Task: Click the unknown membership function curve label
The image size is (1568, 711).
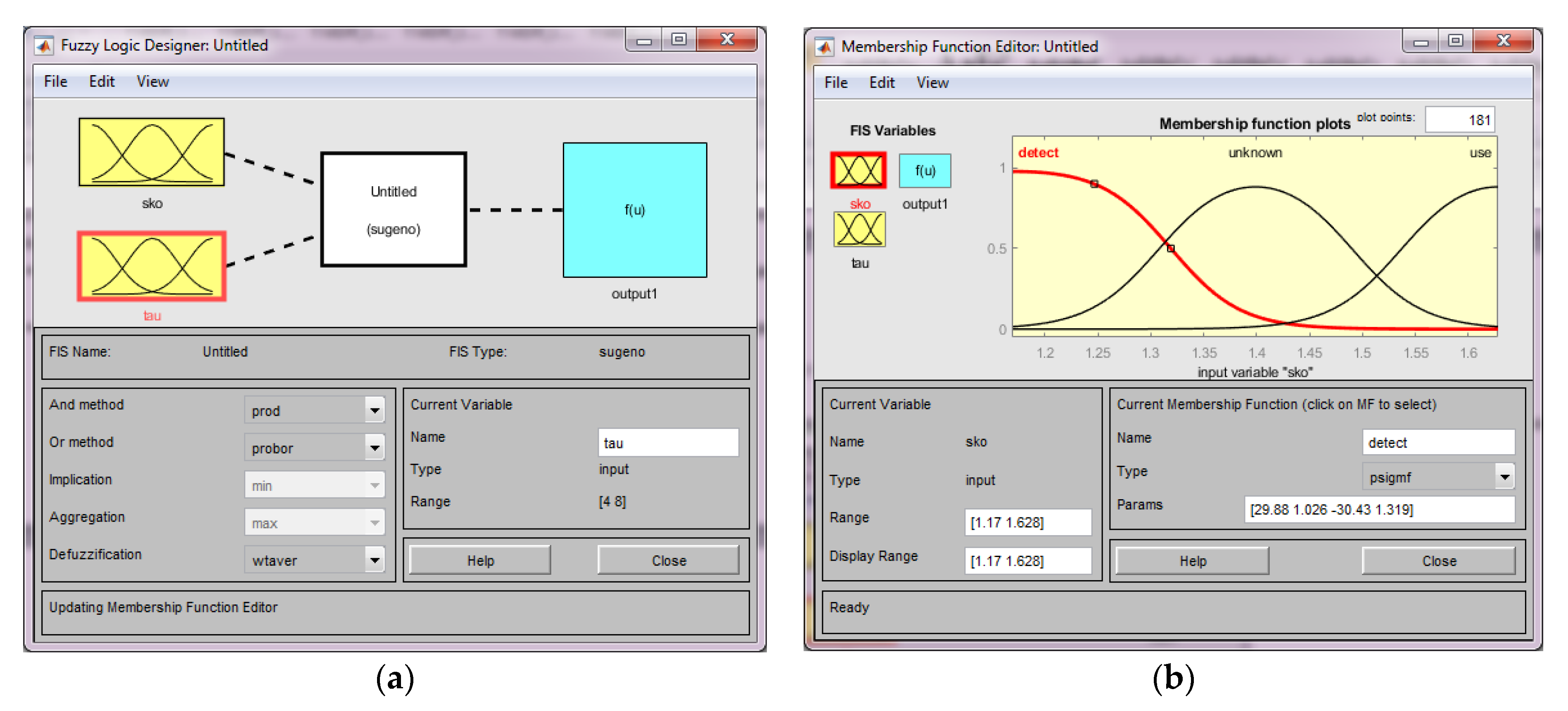Action: tap(1255, 153)
